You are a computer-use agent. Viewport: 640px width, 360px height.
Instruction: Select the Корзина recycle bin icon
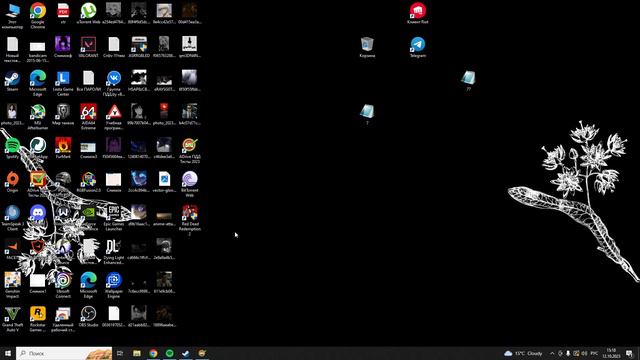[367, 47]
